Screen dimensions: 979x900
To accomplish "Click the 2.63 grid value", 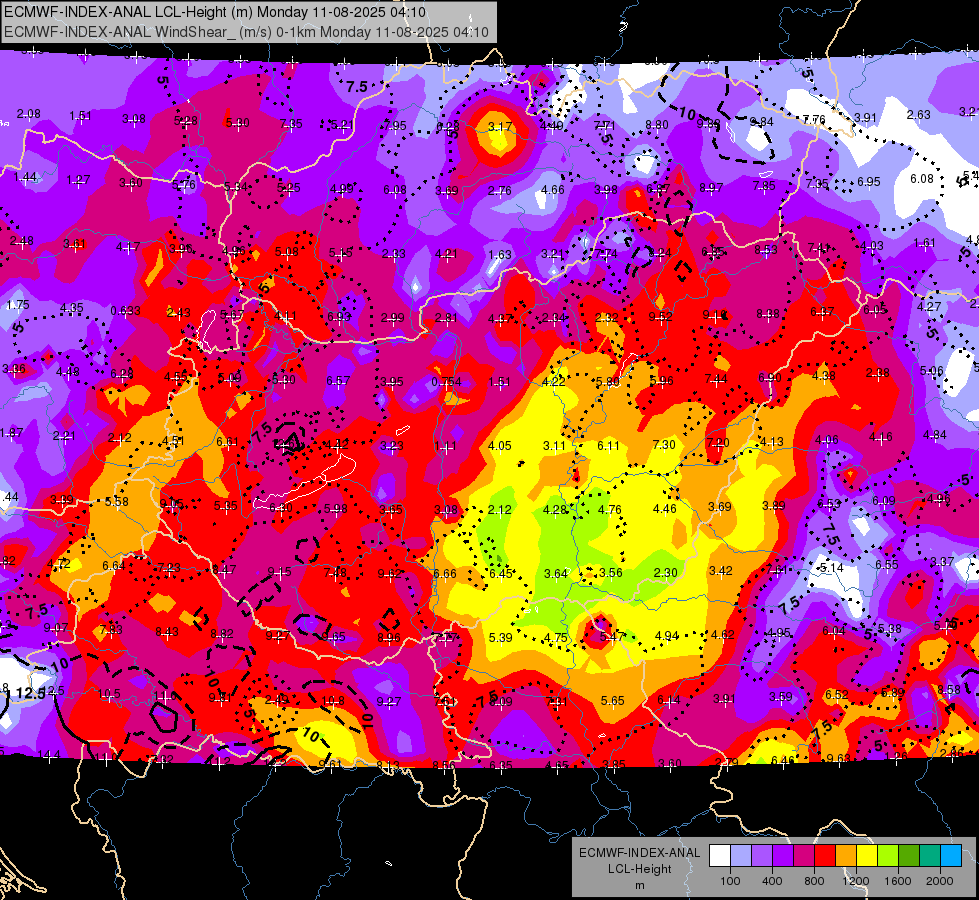I will pos(918,114).
